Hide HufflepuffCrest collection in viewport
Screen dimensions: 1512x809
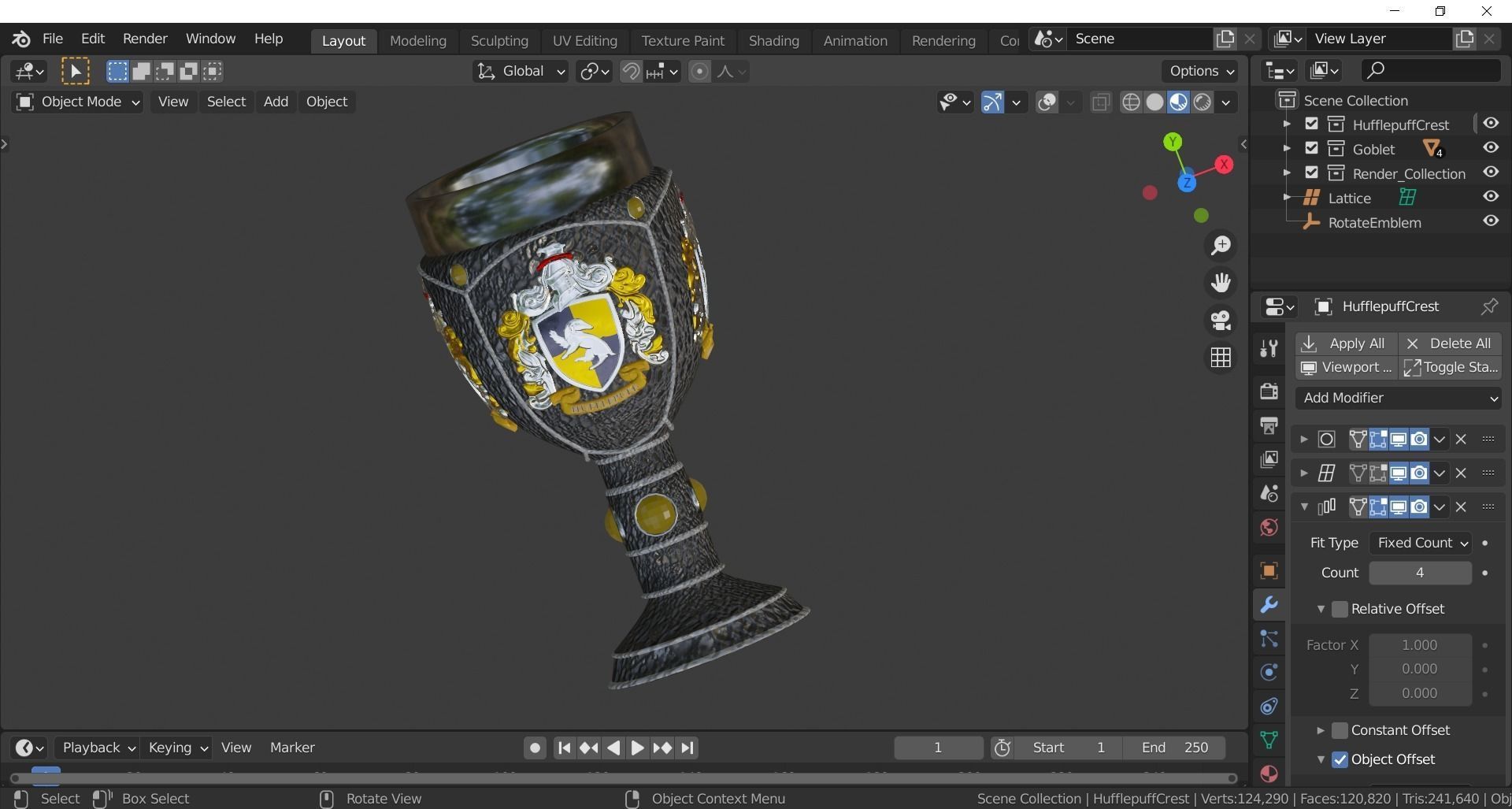(x=1491, y=124)
